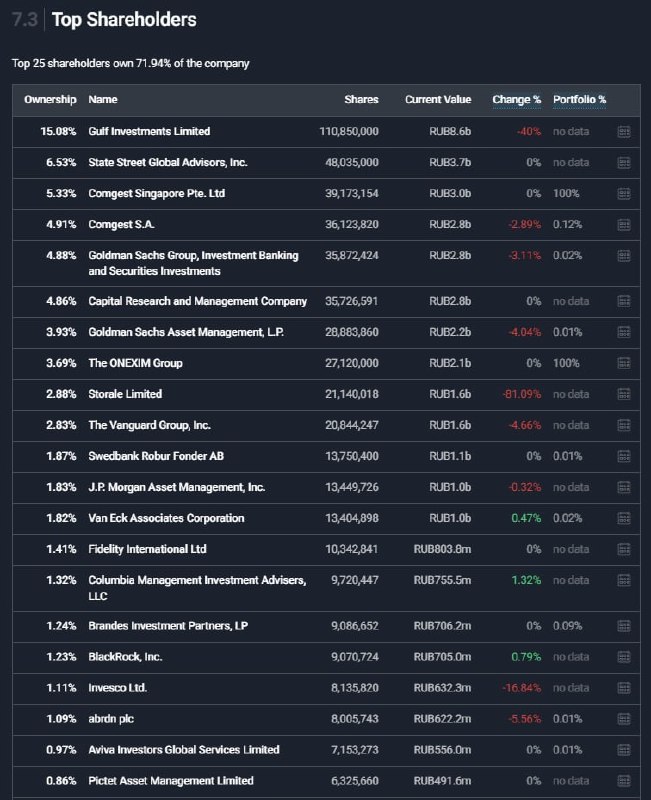Click Brandes Investment Partners, LP name
The image size is (651, 800).
pyautogui.click(x=168, y=626)
